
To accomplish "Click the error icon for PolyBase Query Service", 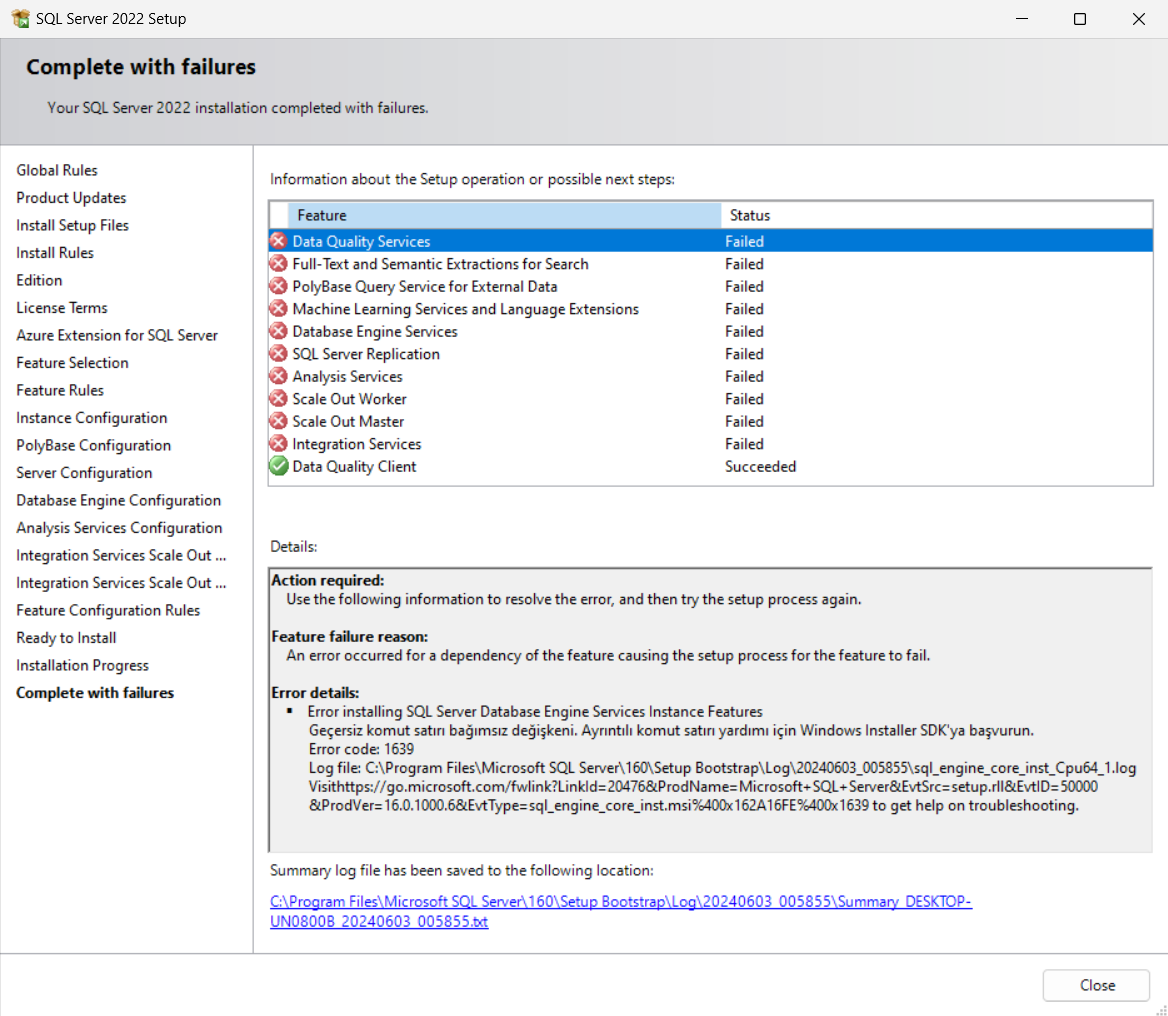I will point(279,286).
